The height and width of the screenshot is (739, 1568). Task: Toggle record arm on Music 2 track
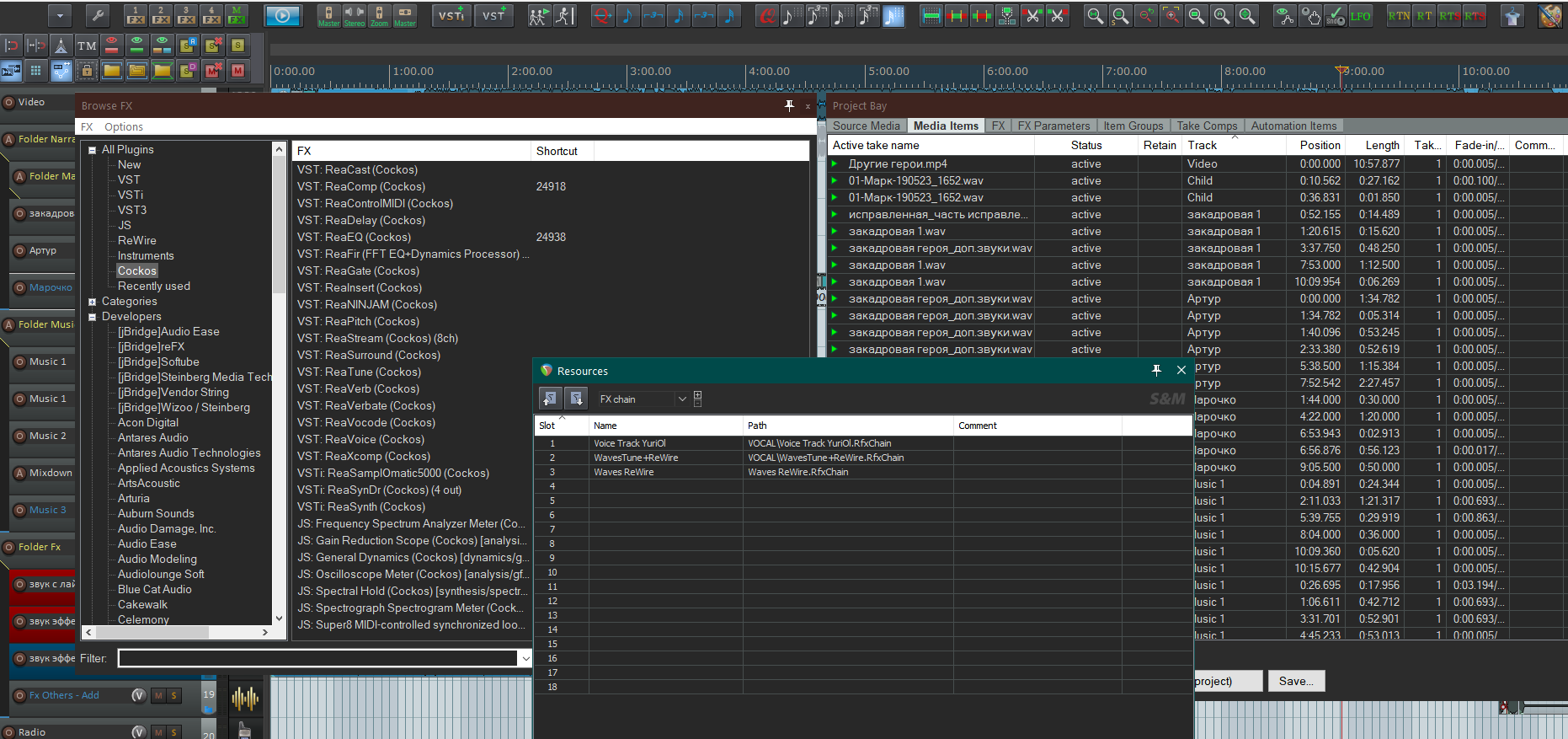[x=20, y=436]
